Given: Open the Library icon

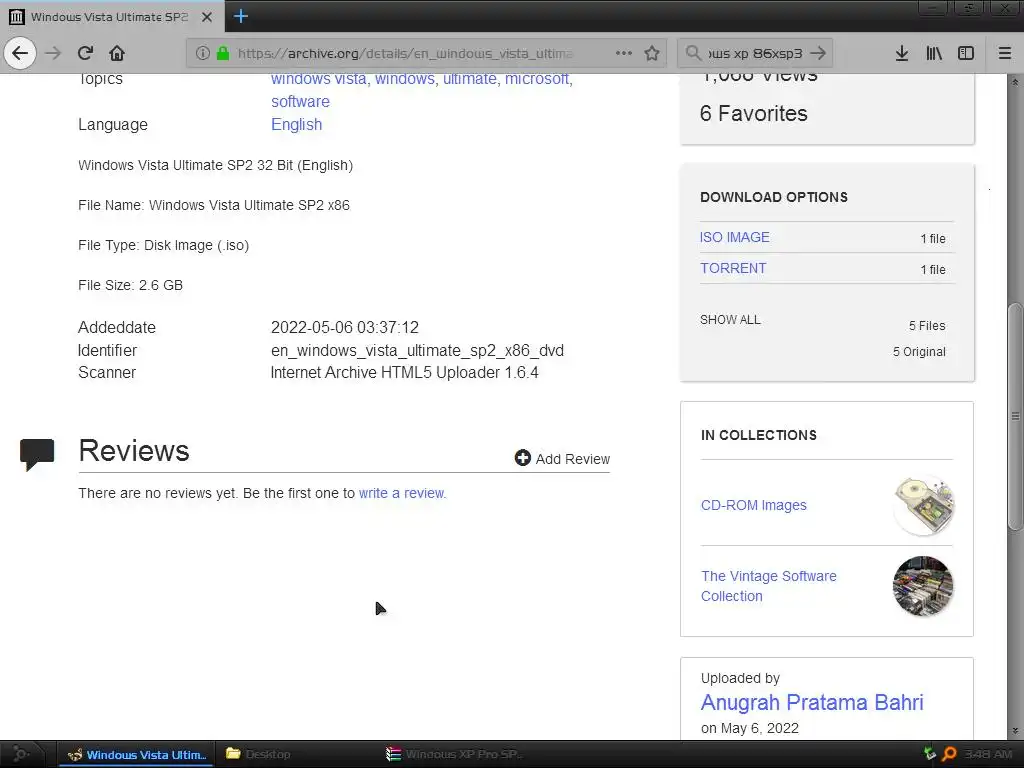Looking at the screenshot, I should 934,53.
